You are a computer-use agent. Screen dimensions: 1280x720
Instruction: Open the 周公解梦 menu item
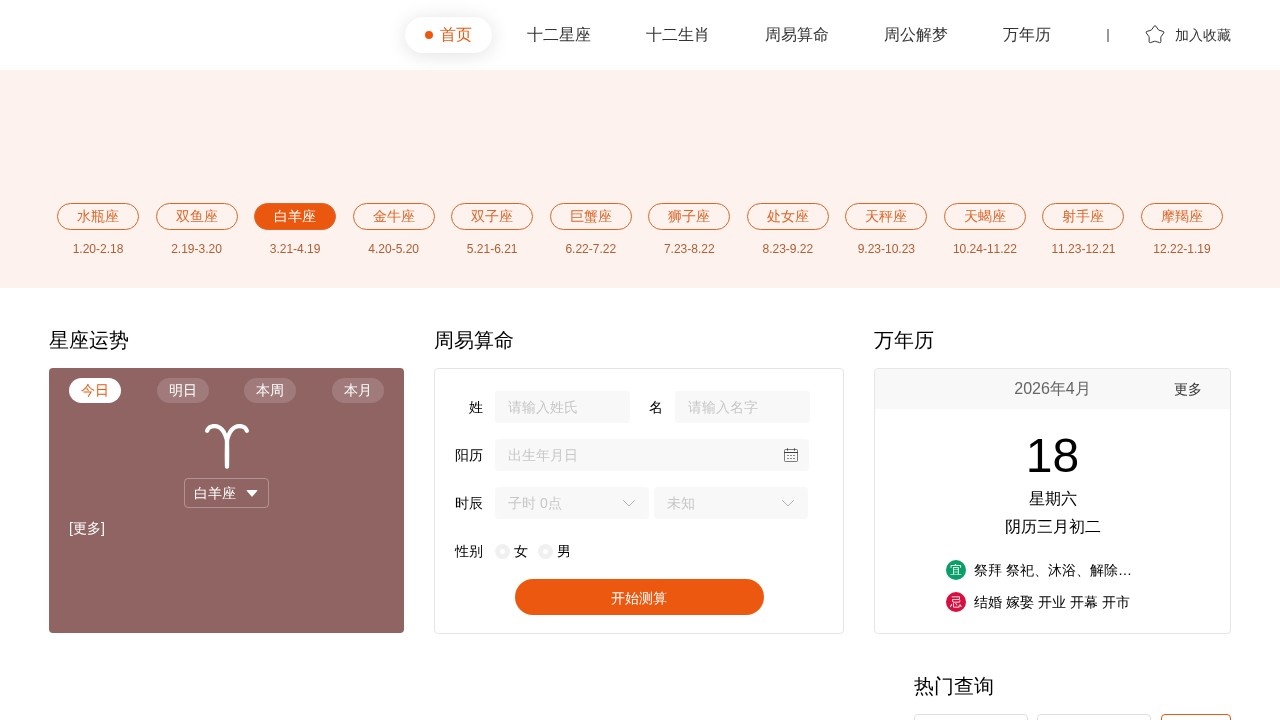click(915, 34)
